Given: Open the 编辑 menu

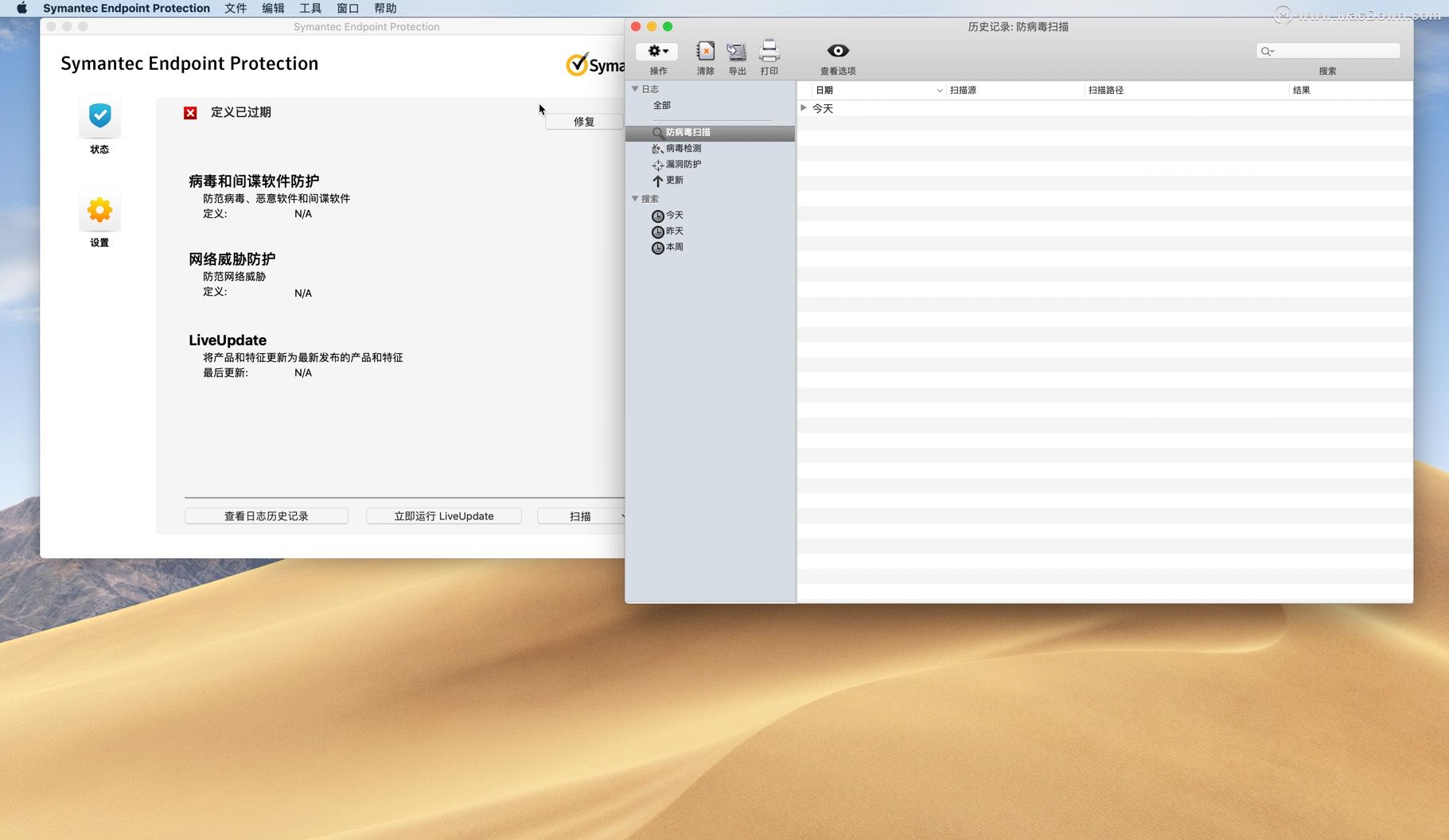Looking at the screenshot, I should pos(273,8).
